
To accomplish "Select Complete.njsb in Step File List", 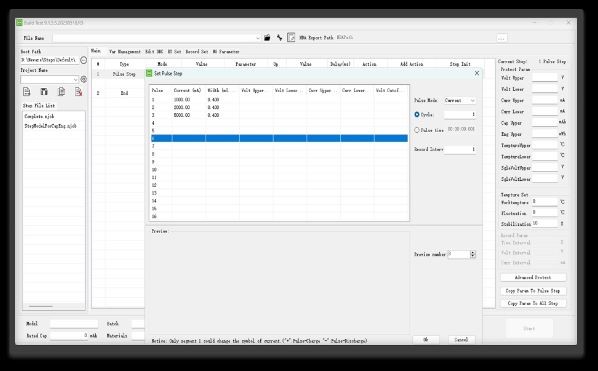I will pyautogui.click(x=39, y=116).
